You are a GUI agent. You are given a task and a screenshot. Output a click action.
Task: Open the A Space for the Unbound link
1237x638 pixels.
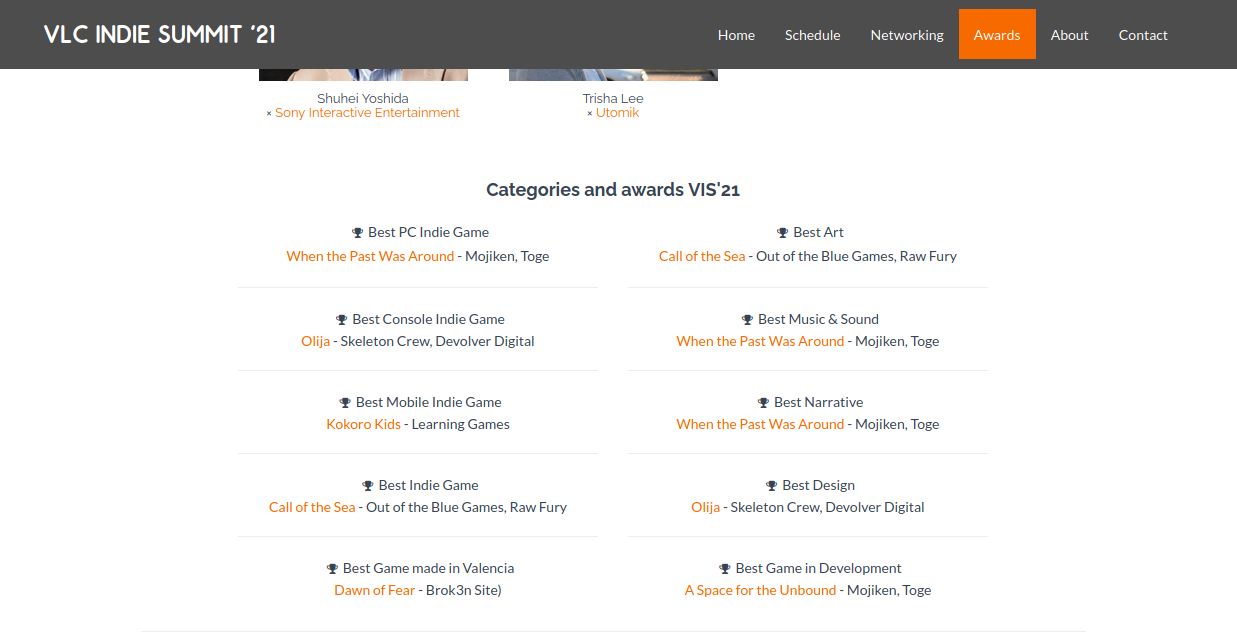click(760, 590)
